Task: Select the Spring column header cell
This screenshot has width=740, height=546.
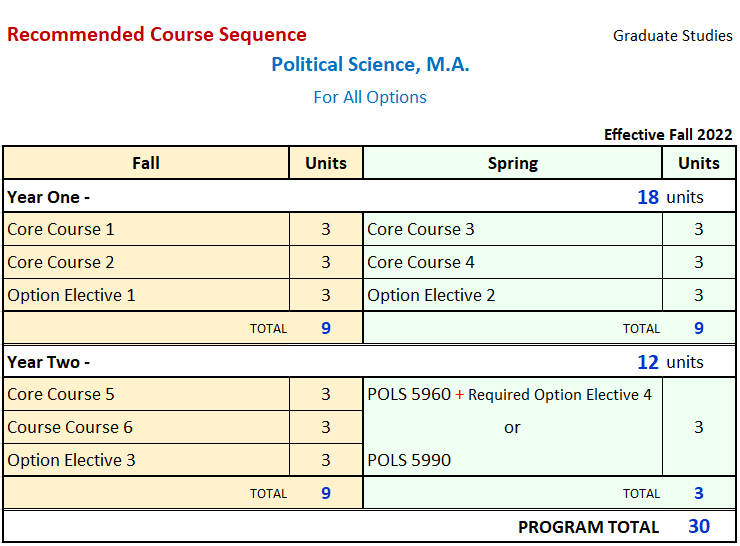Action: [512, 163]
